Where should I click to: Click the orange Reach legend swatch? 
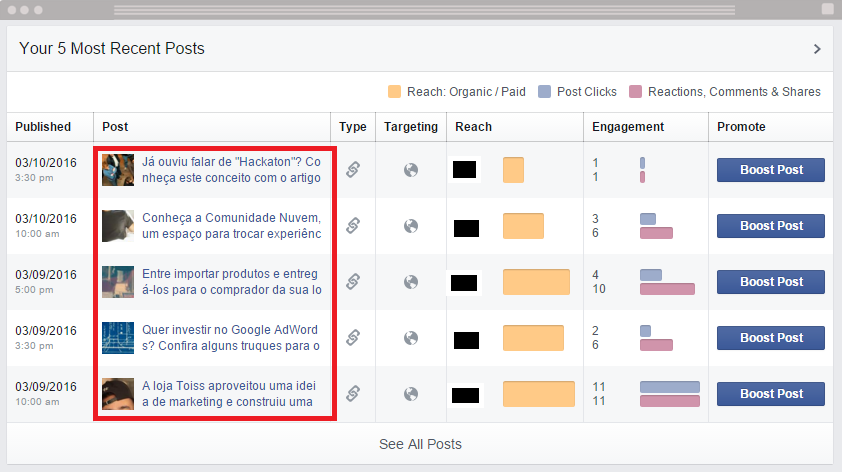pyautogui.click(x=394, y=91)
